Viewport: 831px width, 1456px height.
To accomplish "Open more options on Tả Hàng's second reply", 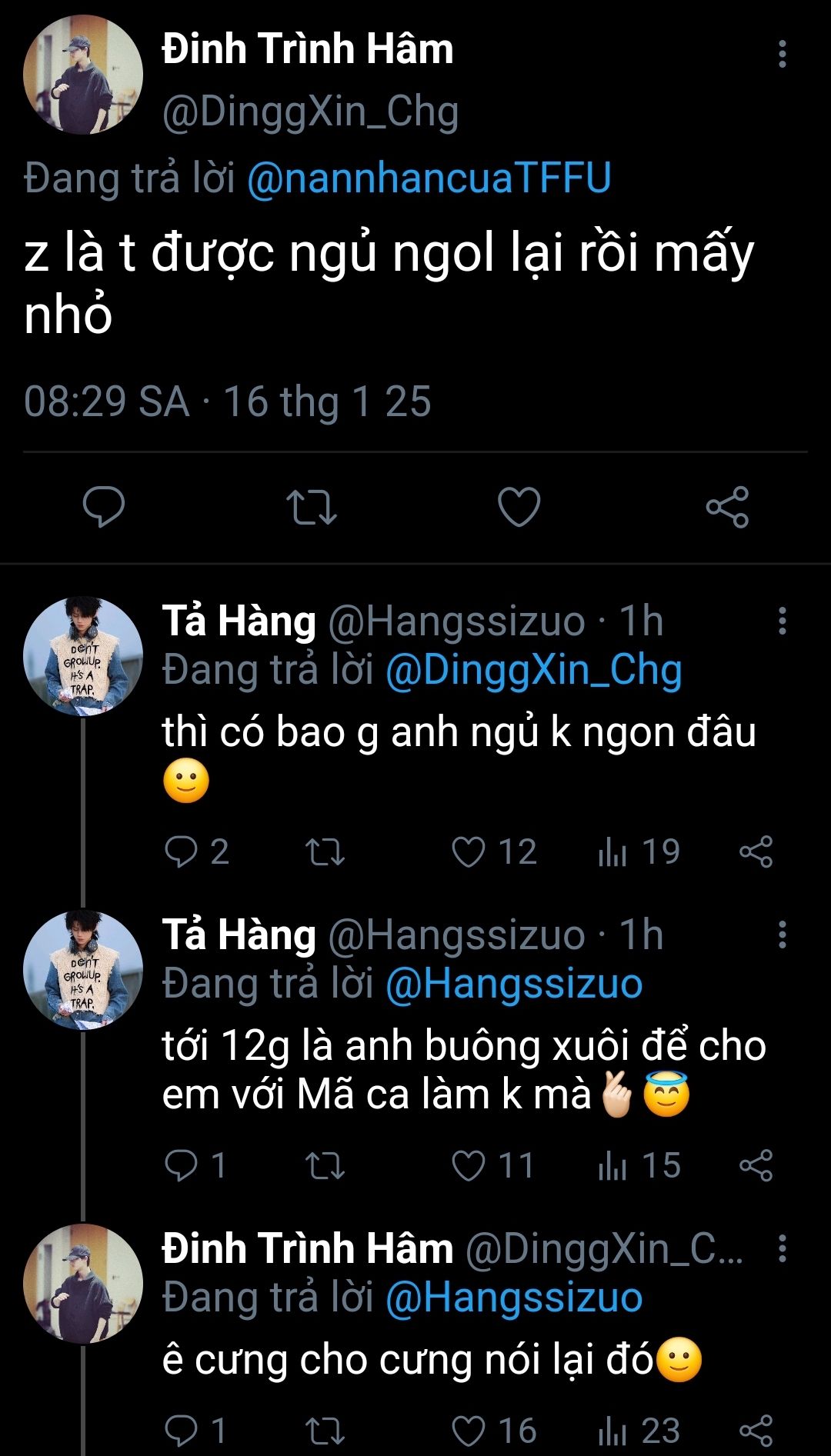I will (782, 935).
